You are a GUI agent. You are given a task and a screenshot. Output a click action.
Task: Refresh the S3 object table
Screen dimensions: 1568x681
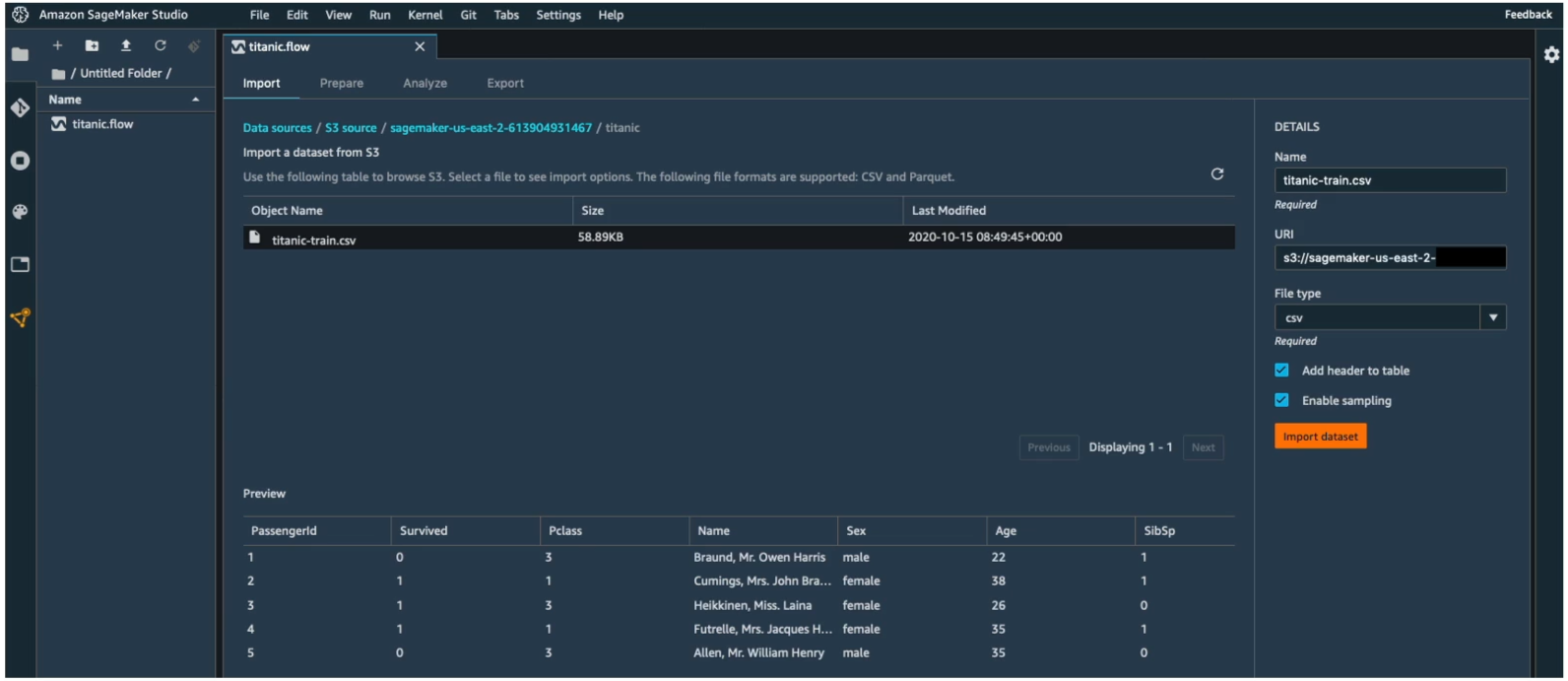click(1217, 174)
